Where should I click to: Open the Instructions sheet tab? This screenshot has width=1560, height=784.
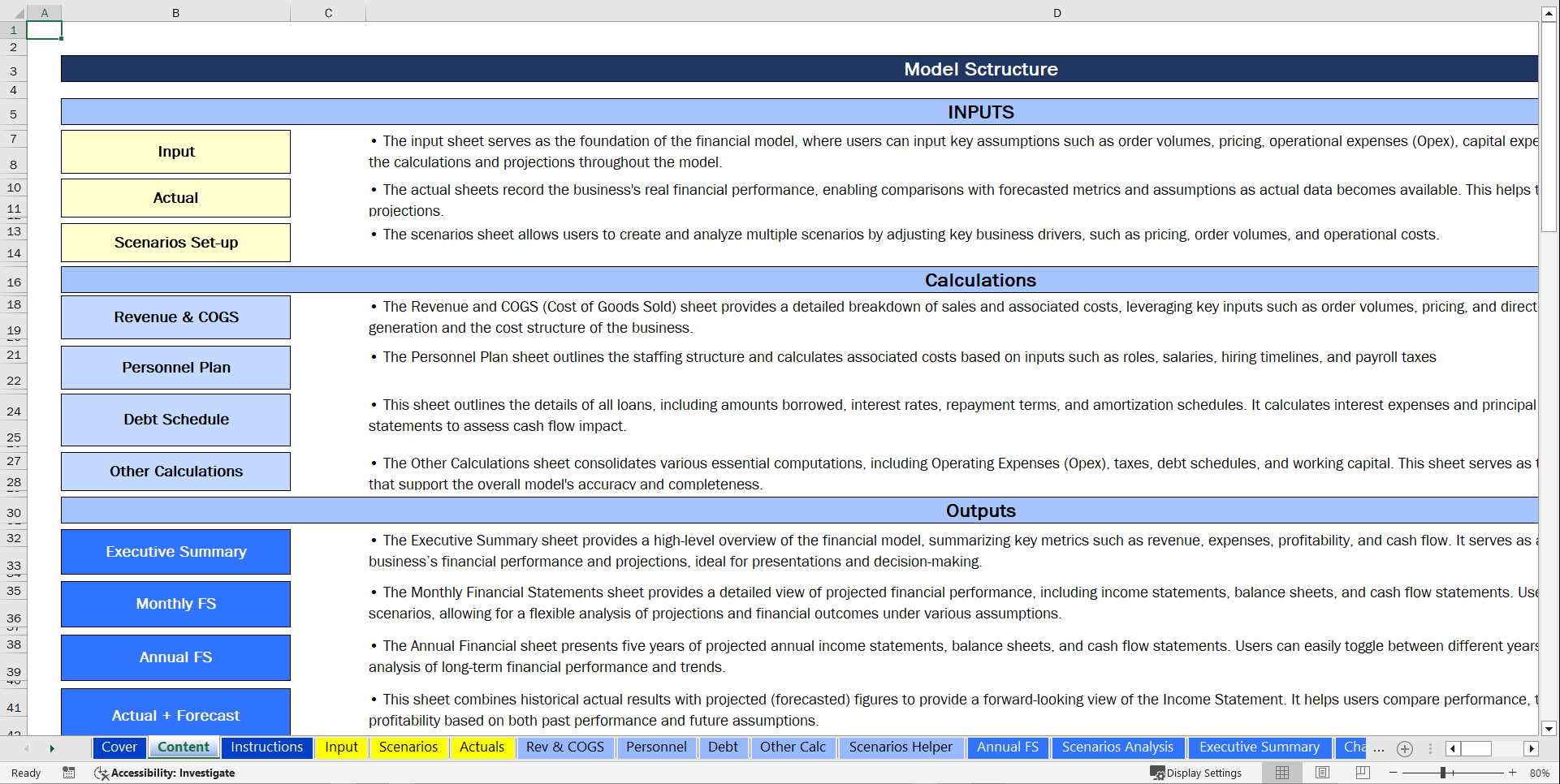pyautogui.click(x=266, y=747)
